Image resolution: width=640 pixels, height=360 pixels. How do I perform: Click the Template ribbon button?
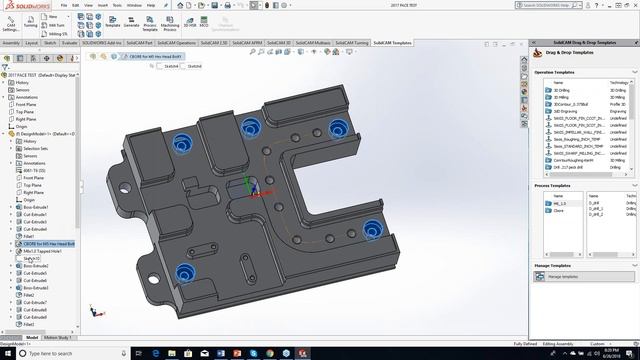point(113,22)
